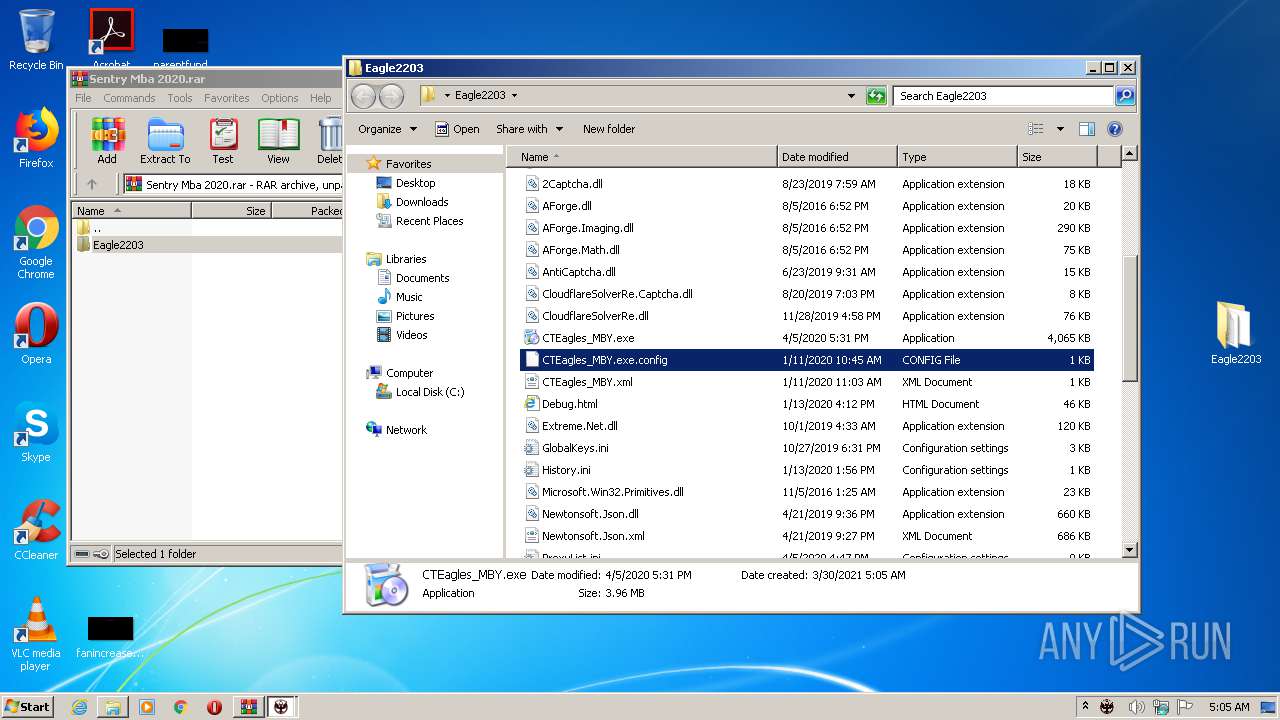
Task: Click the refresh button beside address bar
Action: coord(876,96)
